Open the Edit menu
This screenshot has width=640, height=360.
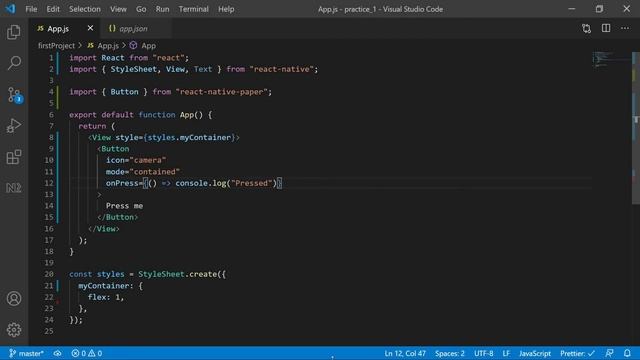tap(53, 9)
